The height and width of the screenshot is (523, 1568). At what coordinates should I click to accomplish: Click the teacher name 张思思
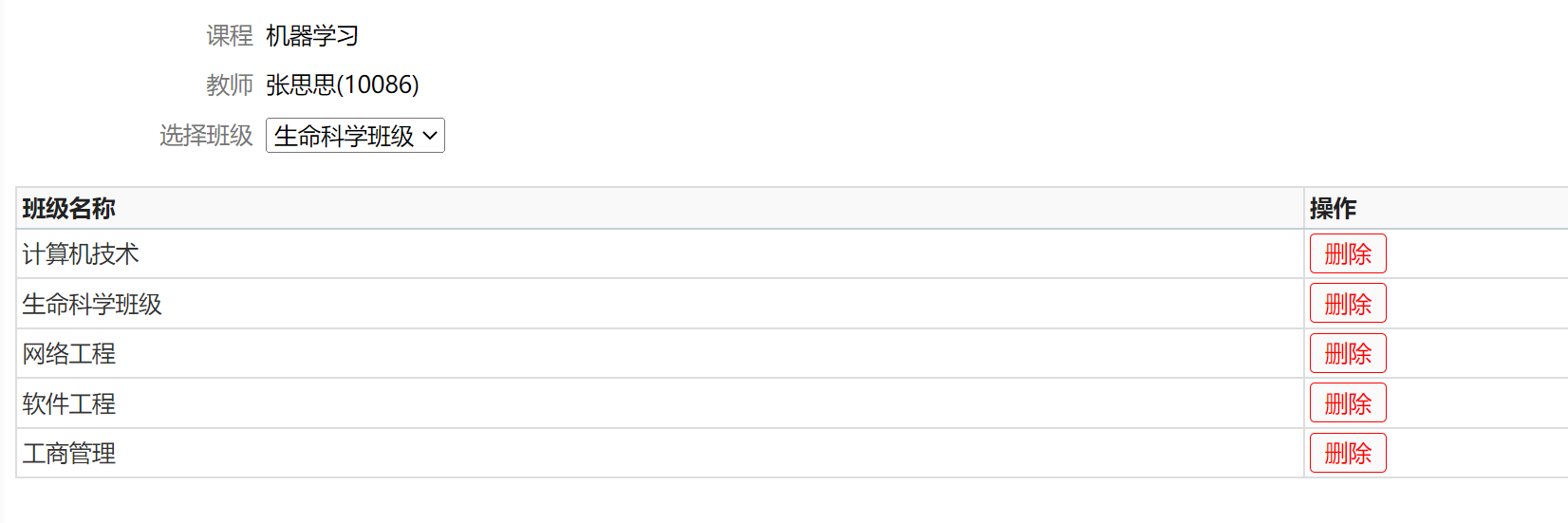(301, 85)
